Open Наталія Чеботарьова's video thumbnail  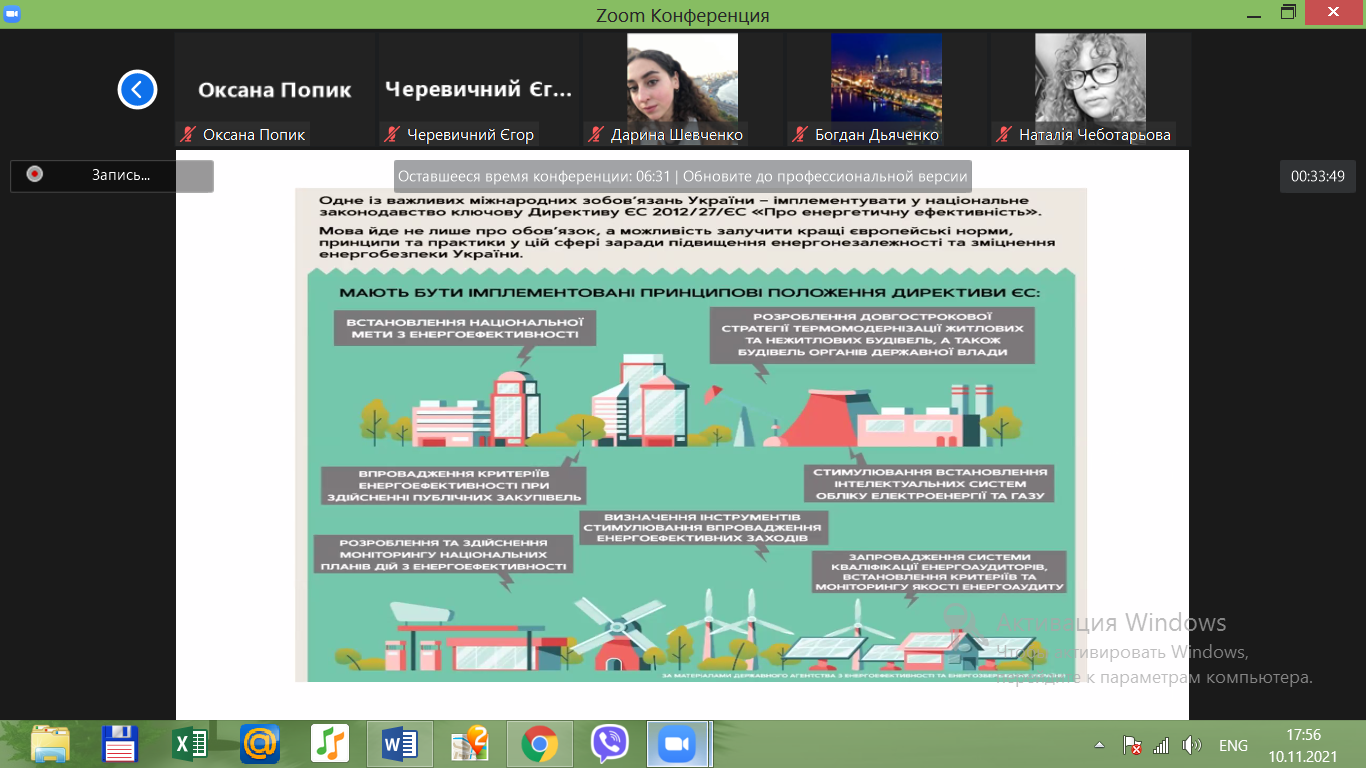(1090, 90)
